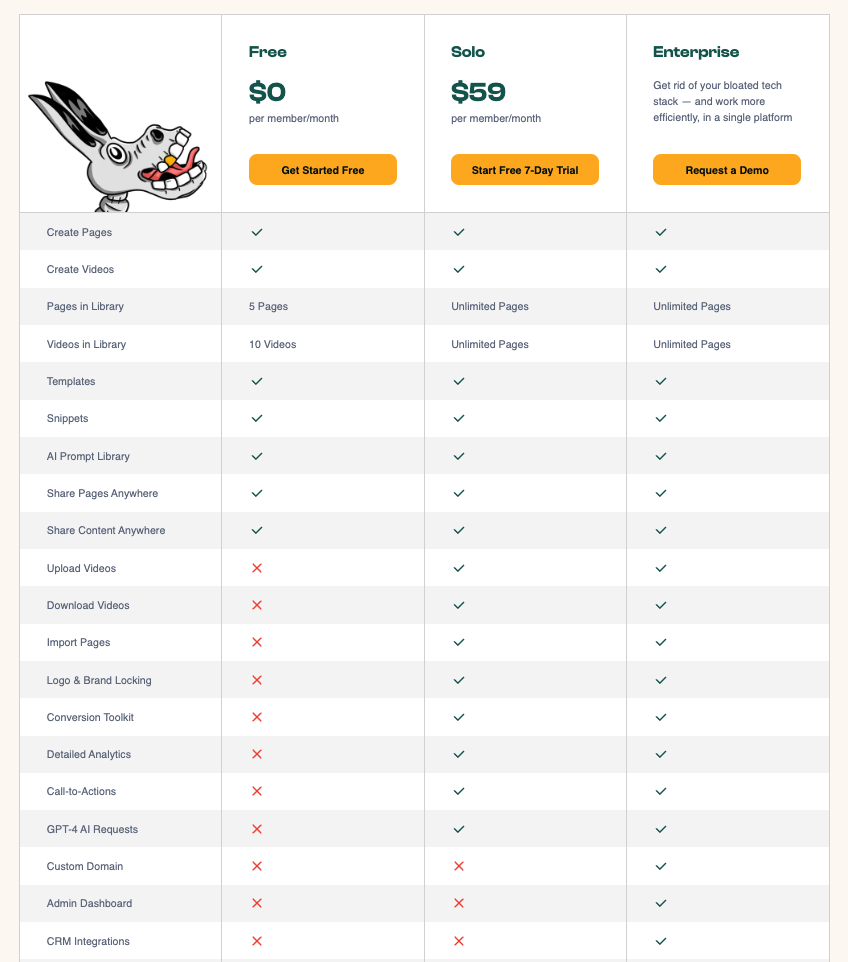Click the Solo plan Custom Domain red X

tap(459, 866)
